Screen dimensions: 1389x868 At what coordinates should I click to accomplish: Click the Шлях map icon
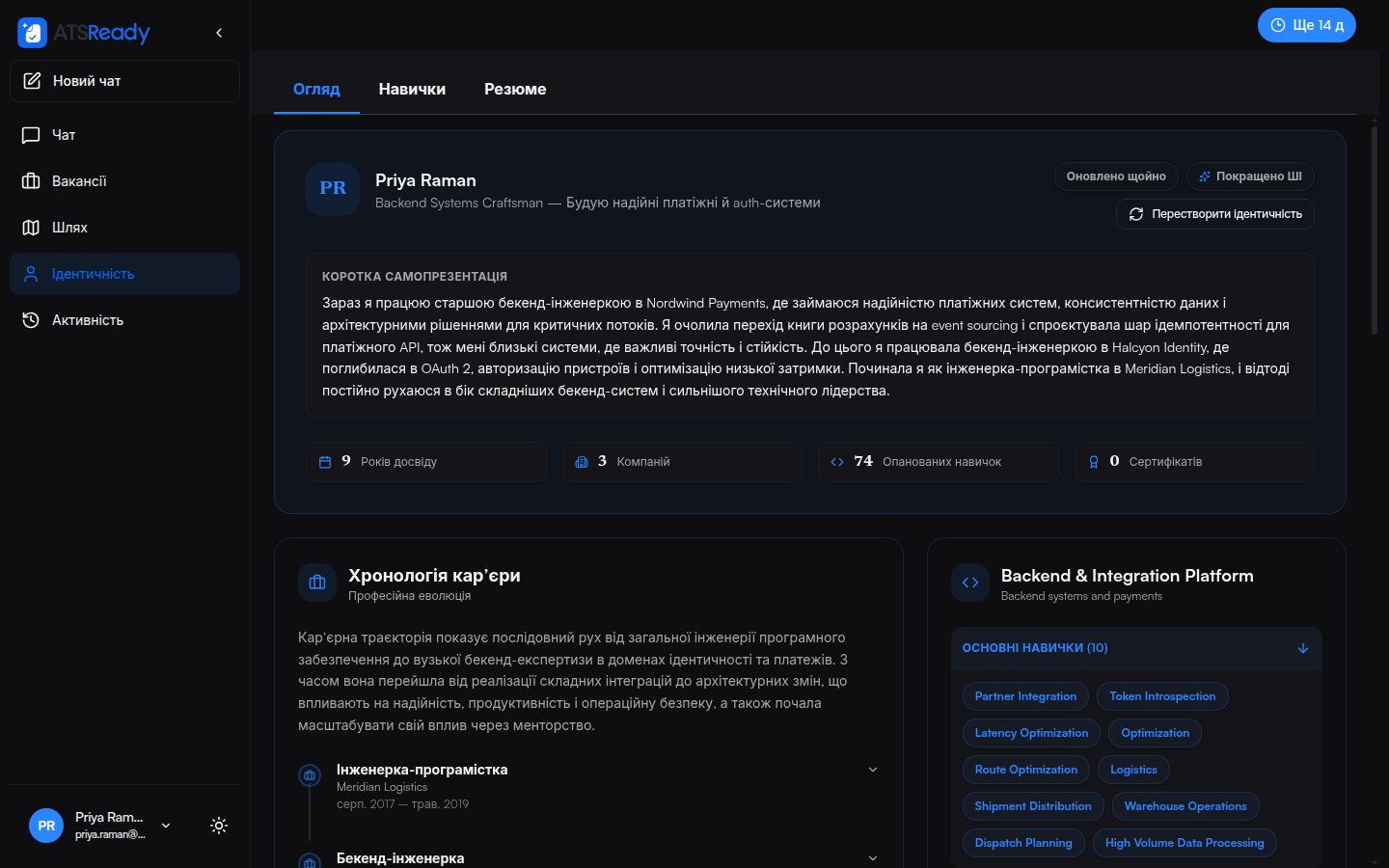click(x=31, y=228)
